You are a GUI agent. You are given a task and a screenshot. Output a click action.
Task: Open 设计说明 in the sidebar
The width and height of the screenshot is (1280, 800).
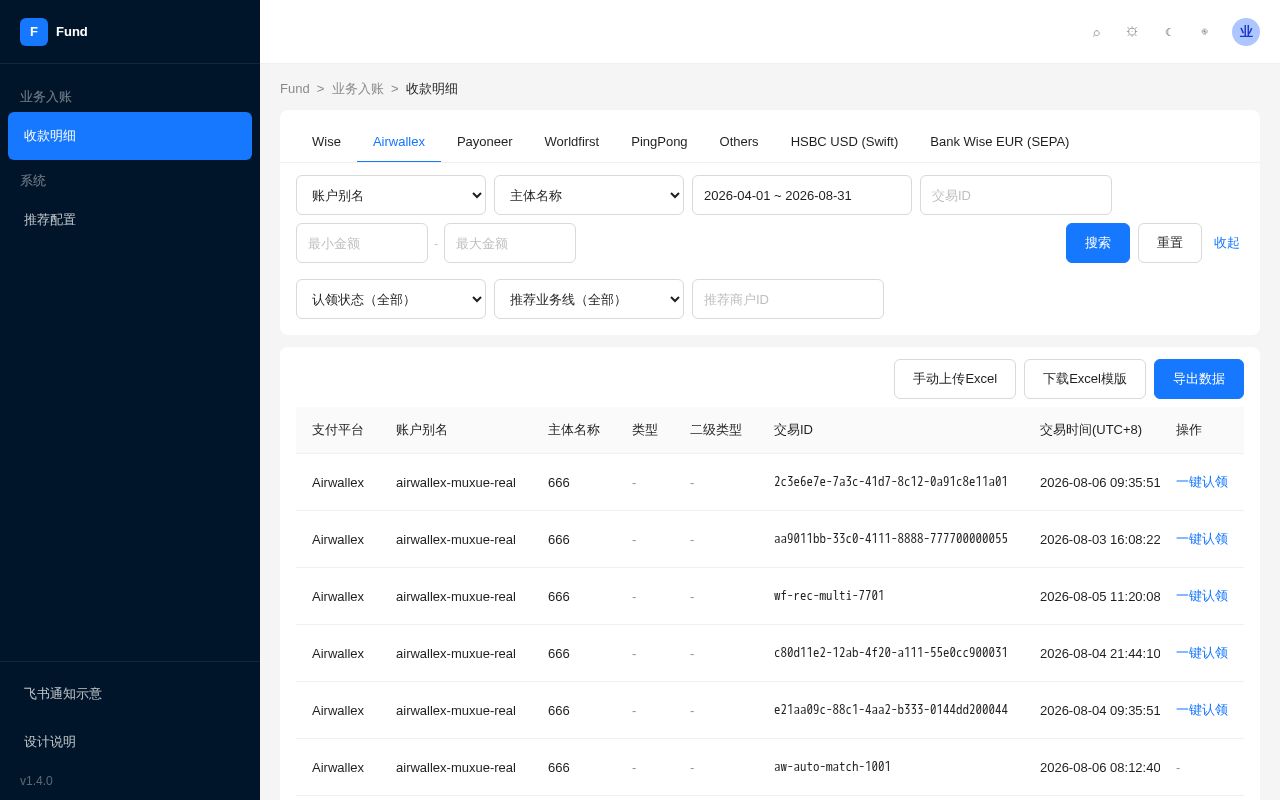[x=130, y=742]
